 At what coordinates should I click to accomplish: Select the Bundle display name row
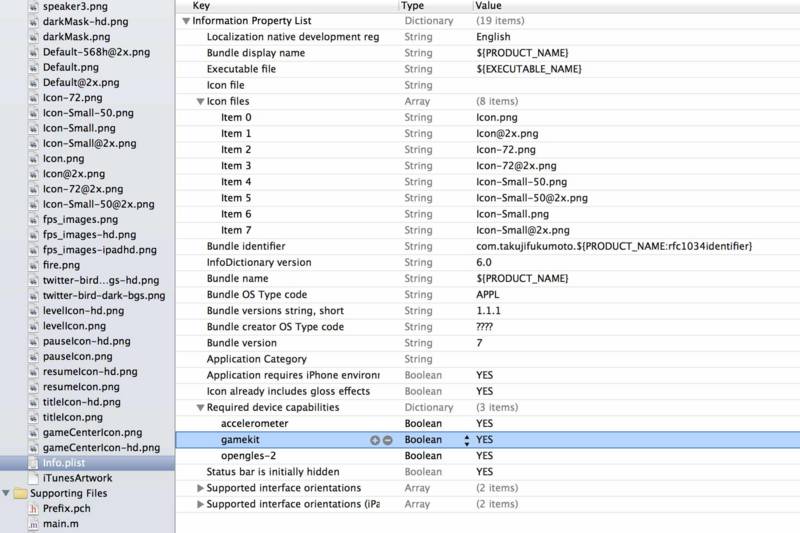pos(488,53)
